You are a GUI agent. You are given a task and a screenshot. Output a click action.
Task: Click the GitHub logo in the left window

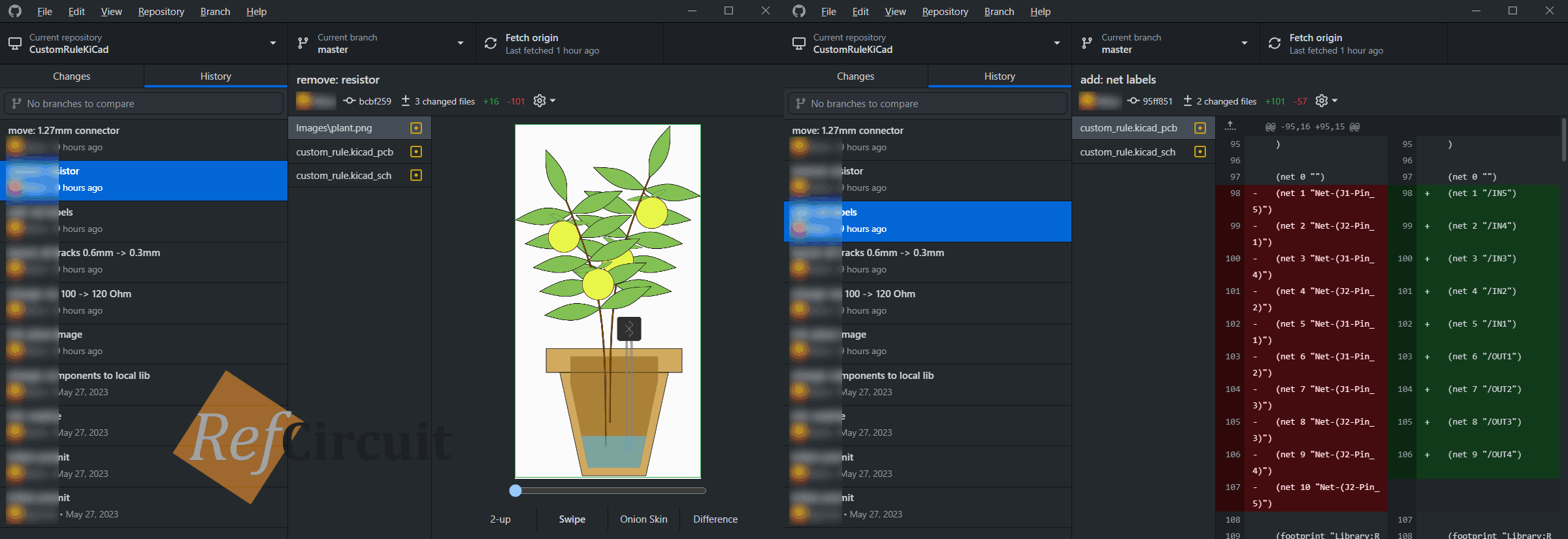click(x=14, y=11)
